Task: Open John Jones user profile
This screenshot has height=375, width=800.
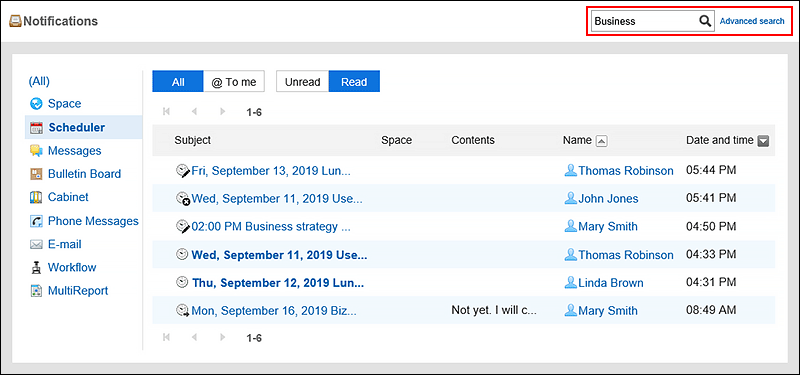Action: pos(608,198)
